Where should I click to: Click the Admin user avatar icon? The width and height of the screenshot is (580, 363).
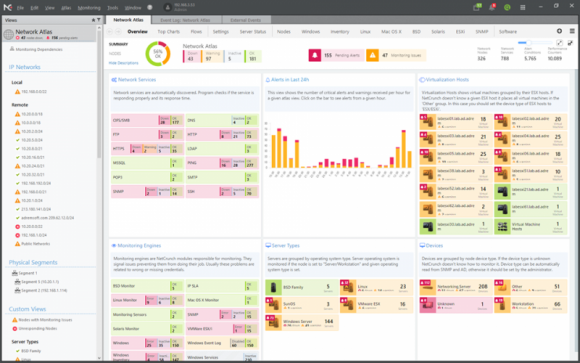pos(168,7)
